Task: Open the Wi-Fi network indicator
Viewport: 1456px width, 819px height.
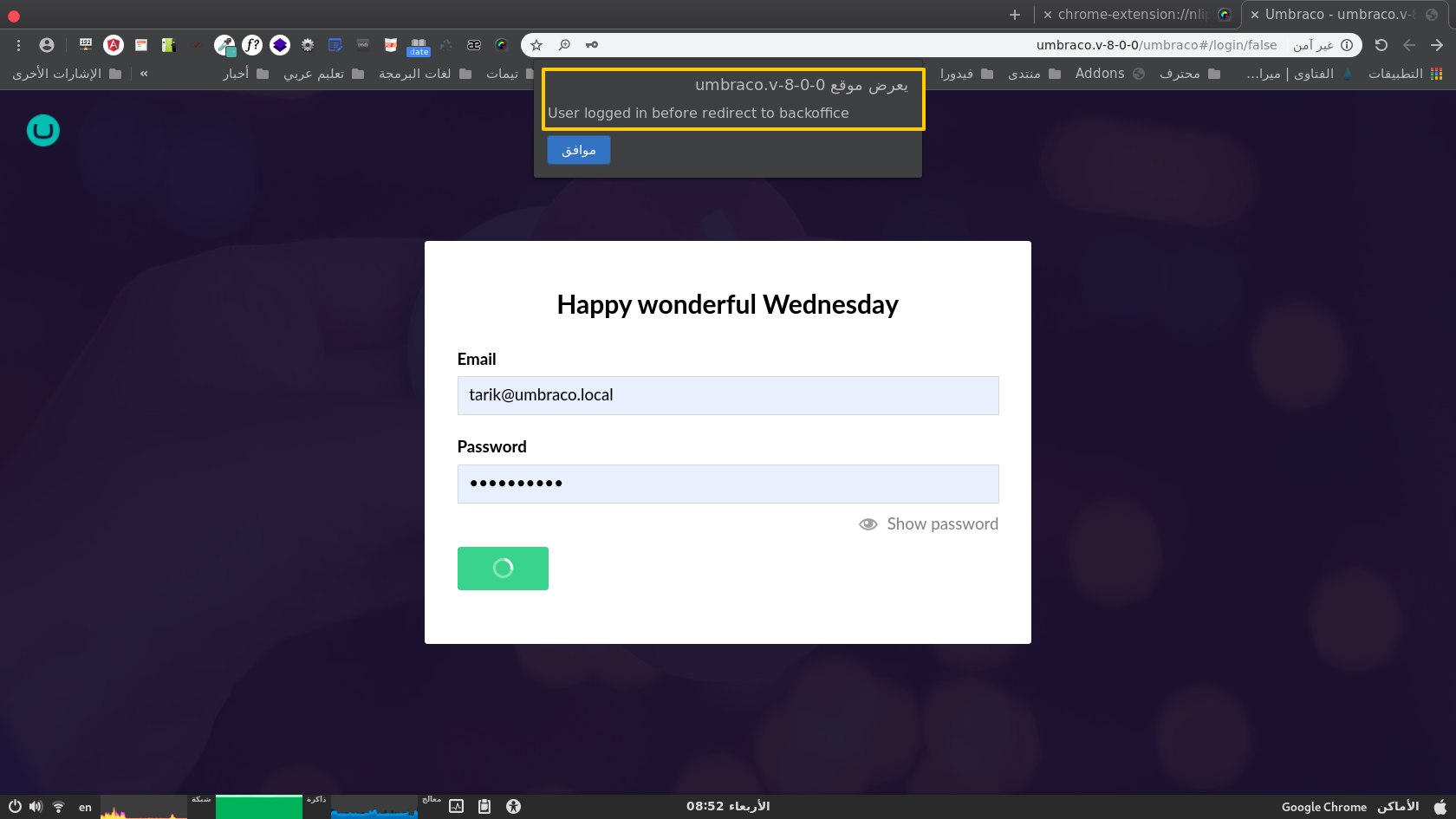Action: point(59,807)
